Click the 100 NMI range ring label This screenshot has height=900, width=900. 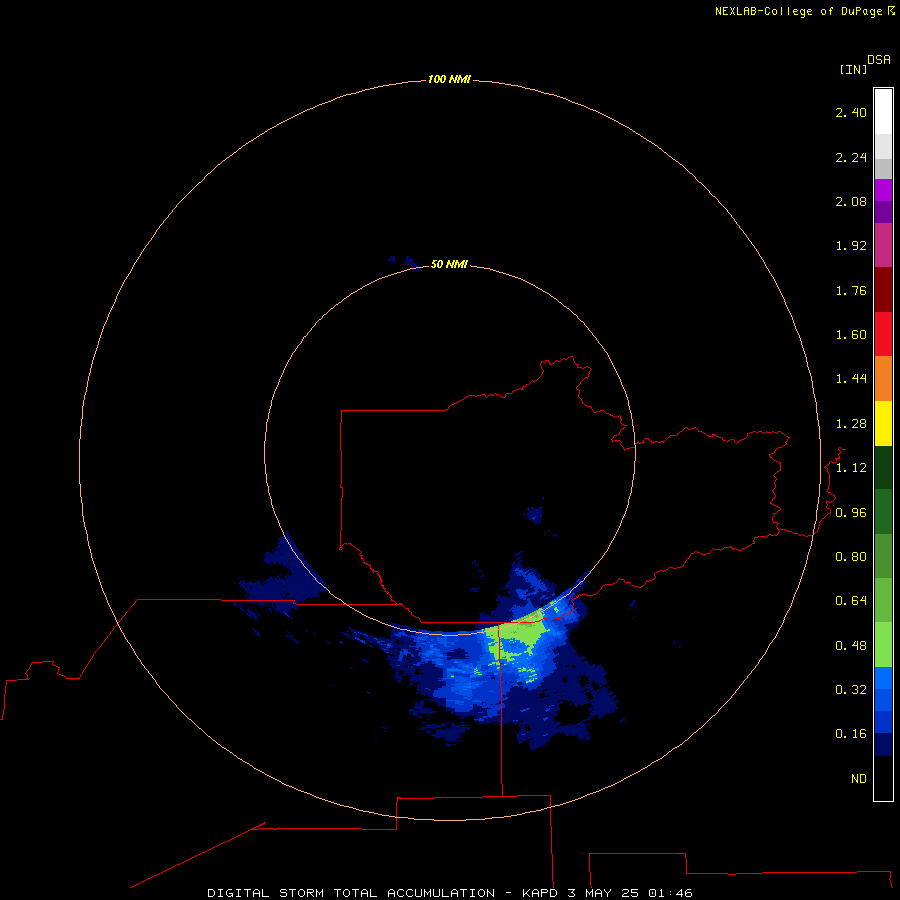(x=449, y=79)
